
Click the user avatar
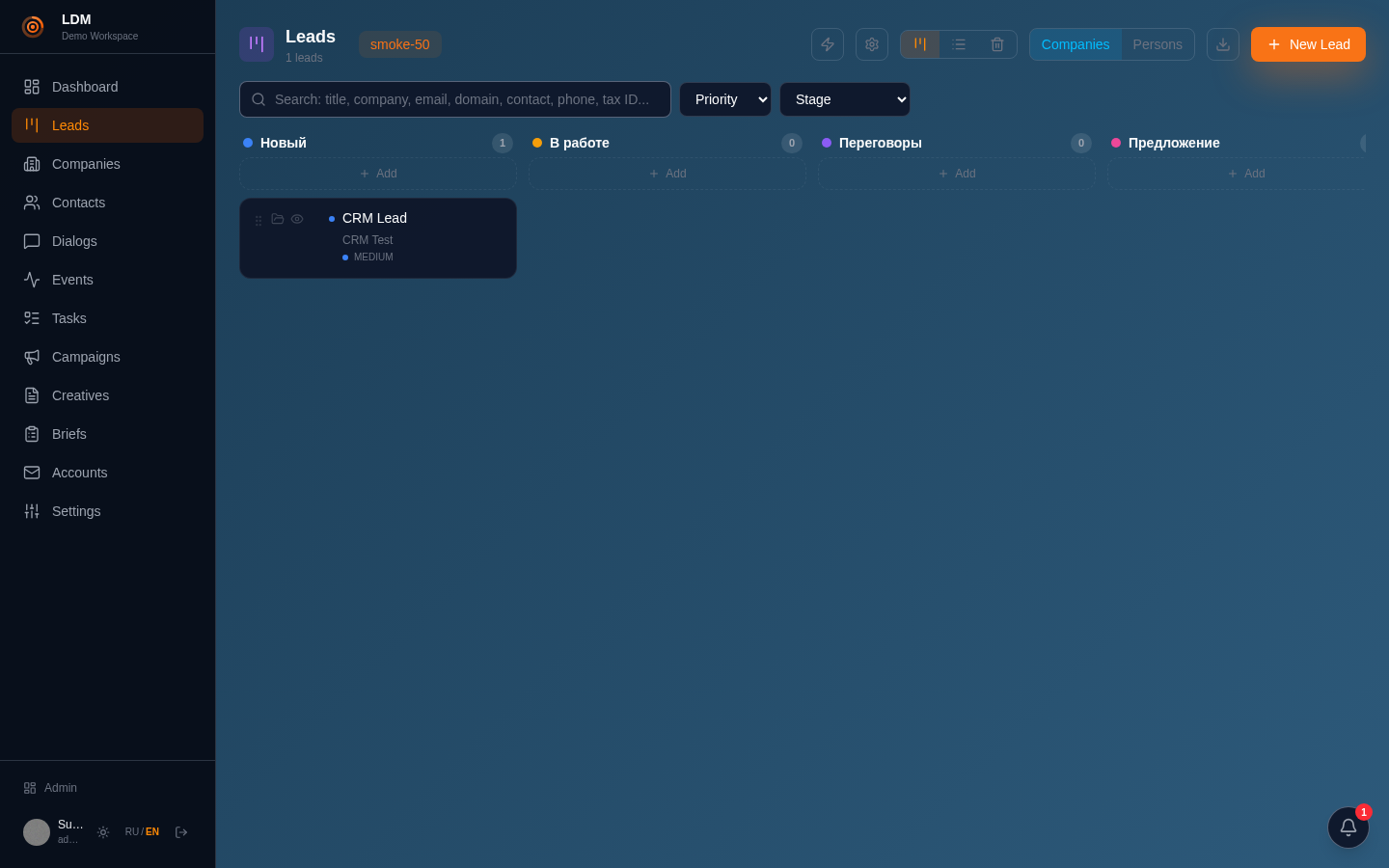click(37, 832)
